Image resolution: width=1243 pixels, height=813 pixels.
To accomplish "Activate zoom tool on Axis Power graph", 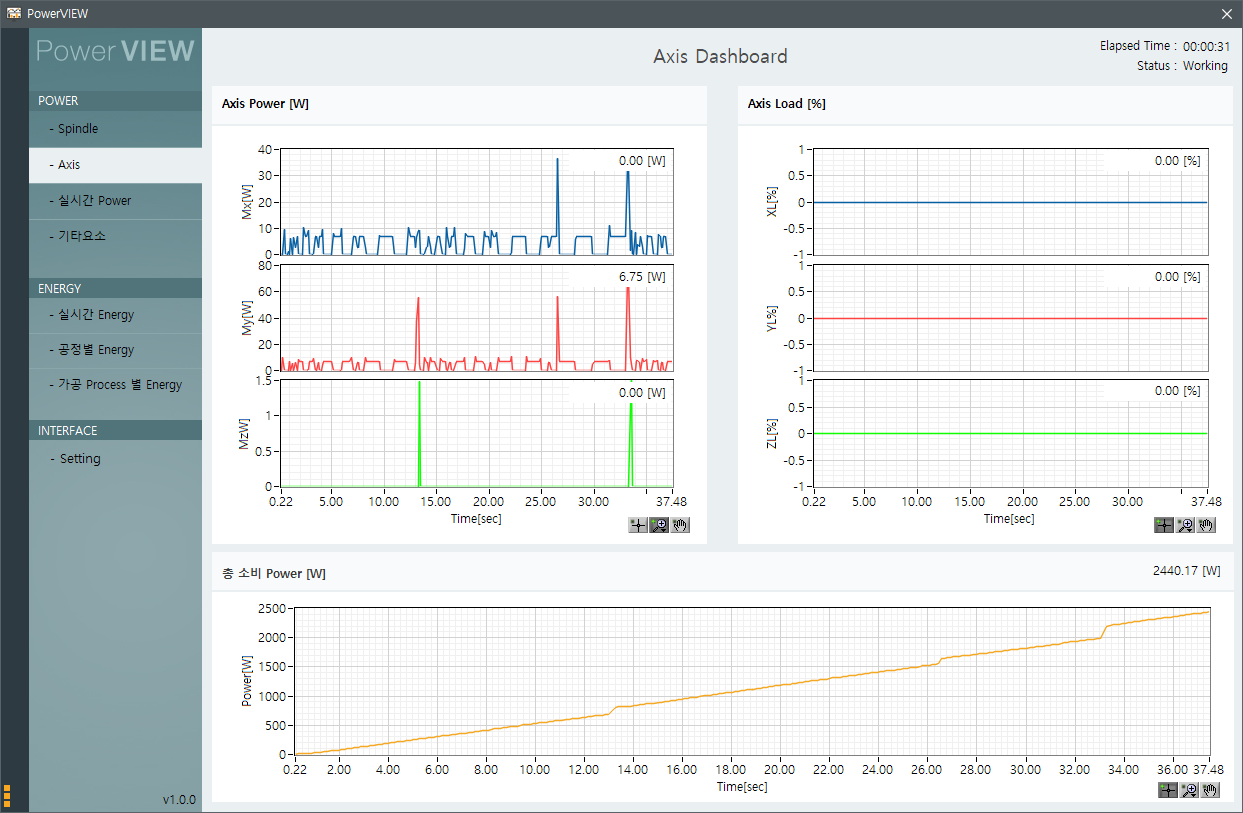I will click(x=659, y=525).
